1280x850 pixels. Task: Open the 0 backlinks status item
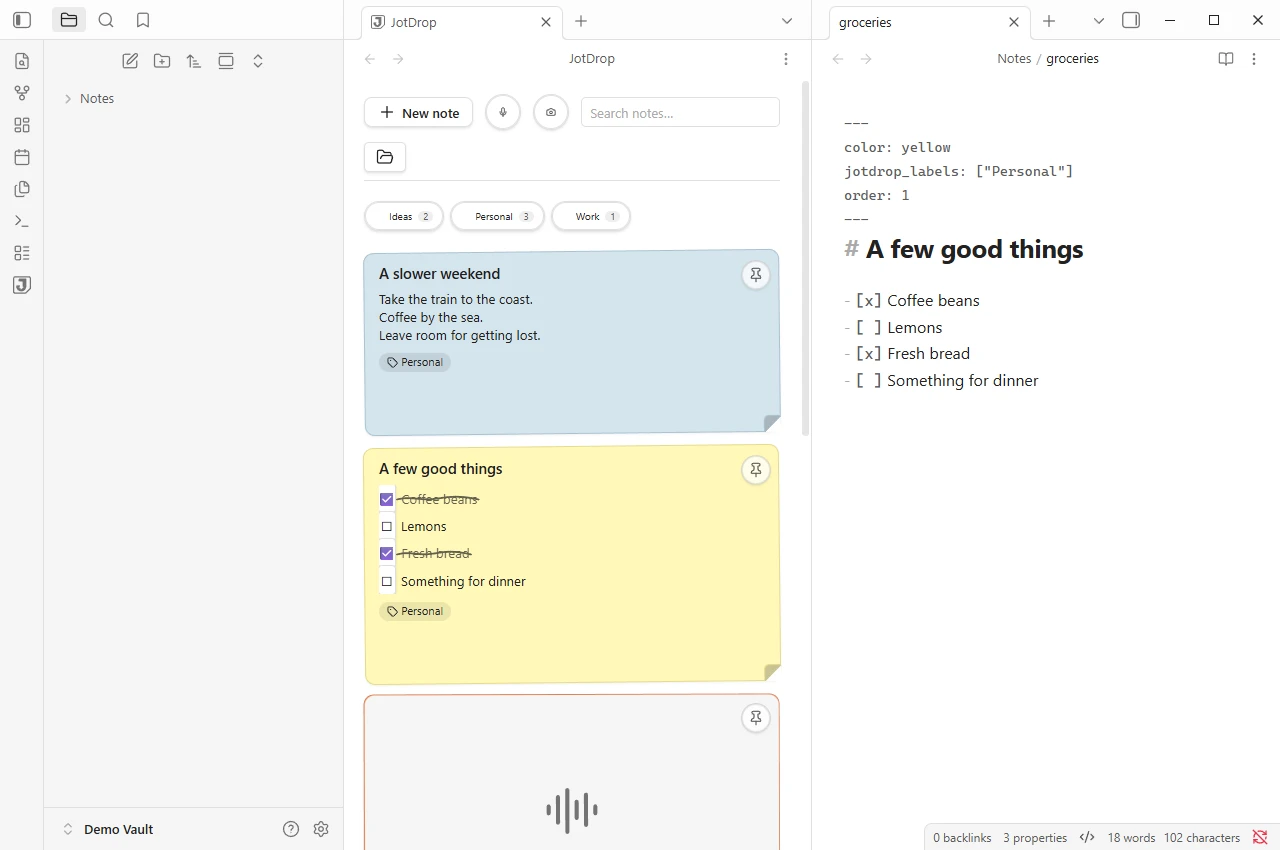pos(962,838)
